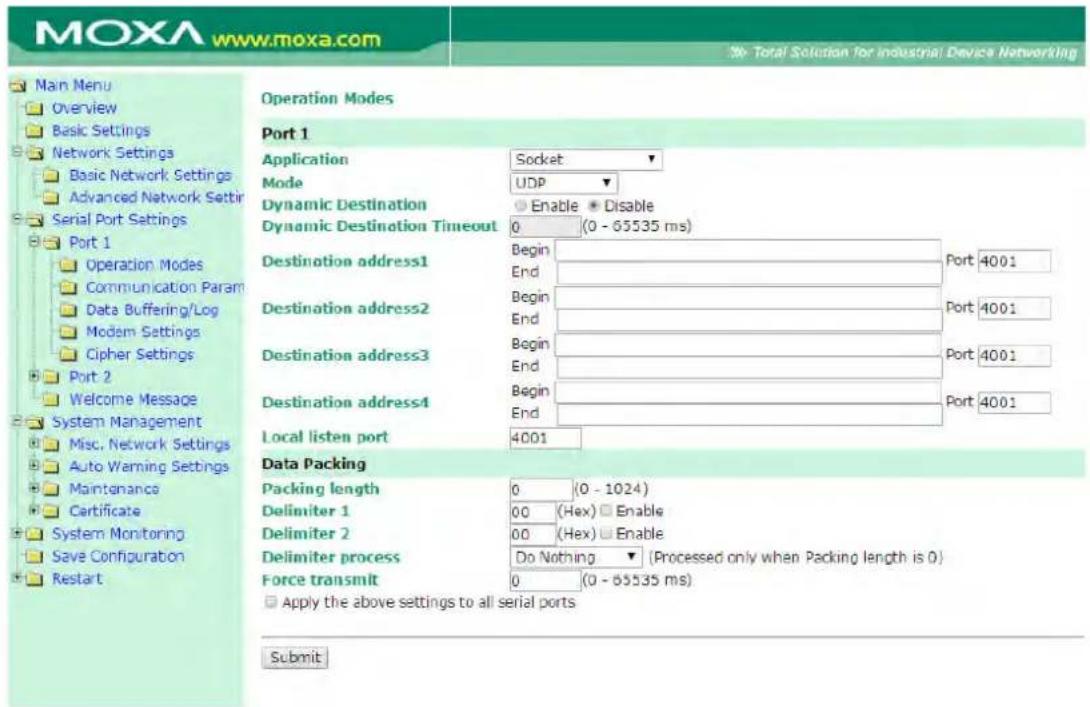The width and height of the screenshot is (1090, 707).
Task: Click the Restart folder icon
Action: [34, 579]
